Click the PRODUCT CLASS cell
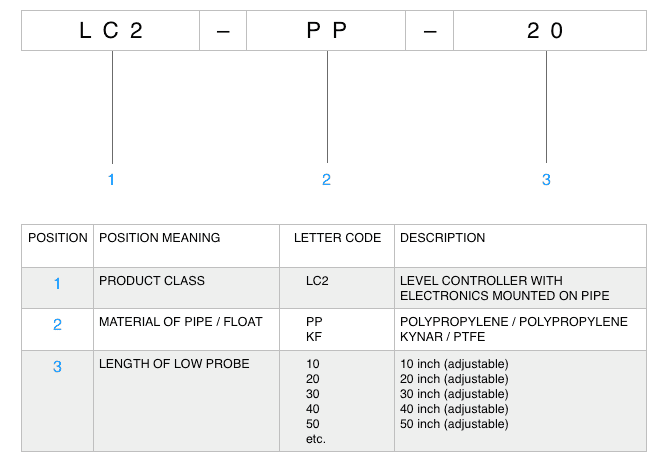The width and height of the screenshot is (668, 466). tap(152, 281)
